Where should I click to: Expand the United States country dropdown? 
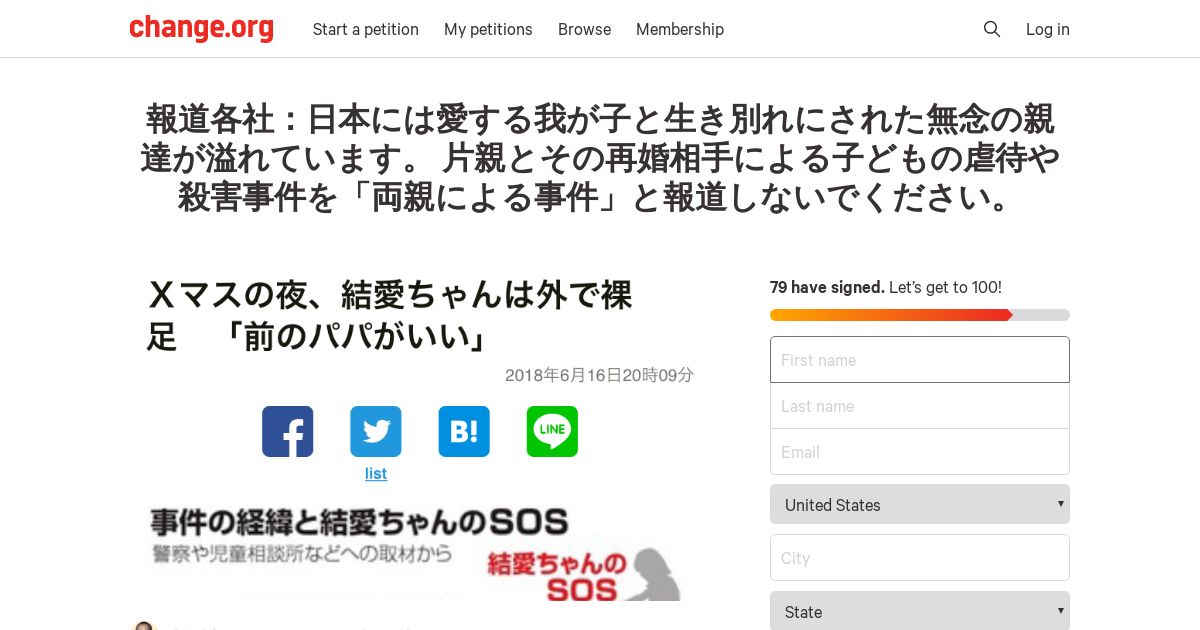coord(920,504)
